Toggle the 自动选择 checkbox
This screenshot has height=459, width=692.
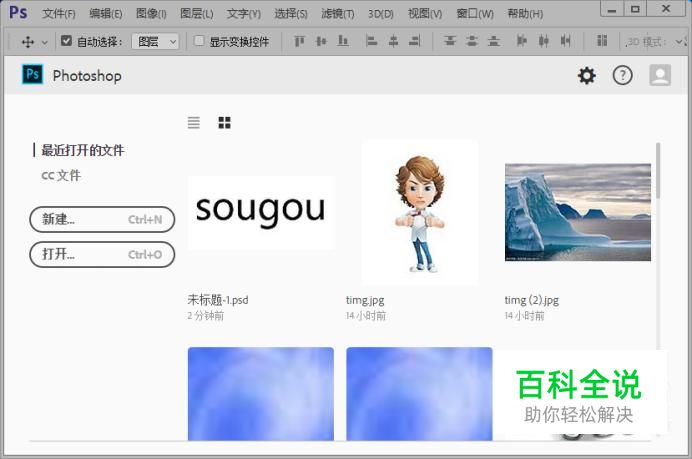pyautogui.click(x=66, y=41)
